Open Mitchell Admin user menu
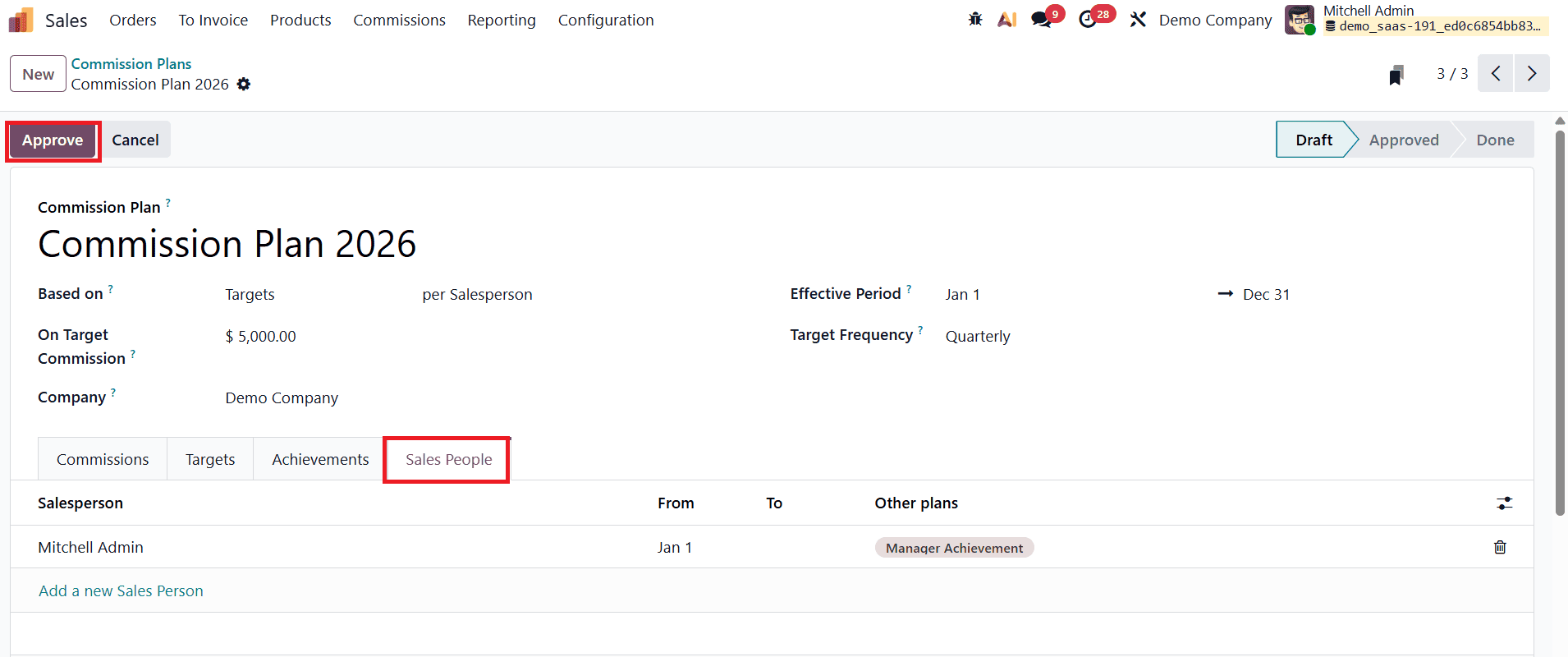Image resolution: width=1568 pixels, height=657 pixels. pos(1418,20)
